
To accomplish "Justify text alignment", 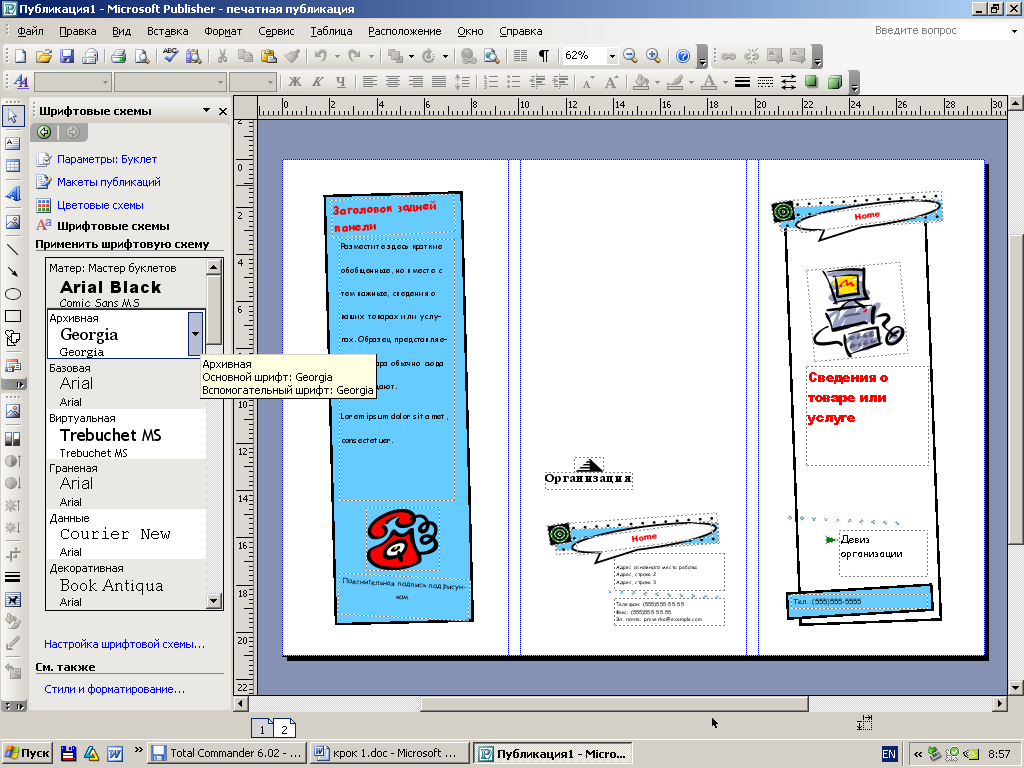I will (438, 82).
